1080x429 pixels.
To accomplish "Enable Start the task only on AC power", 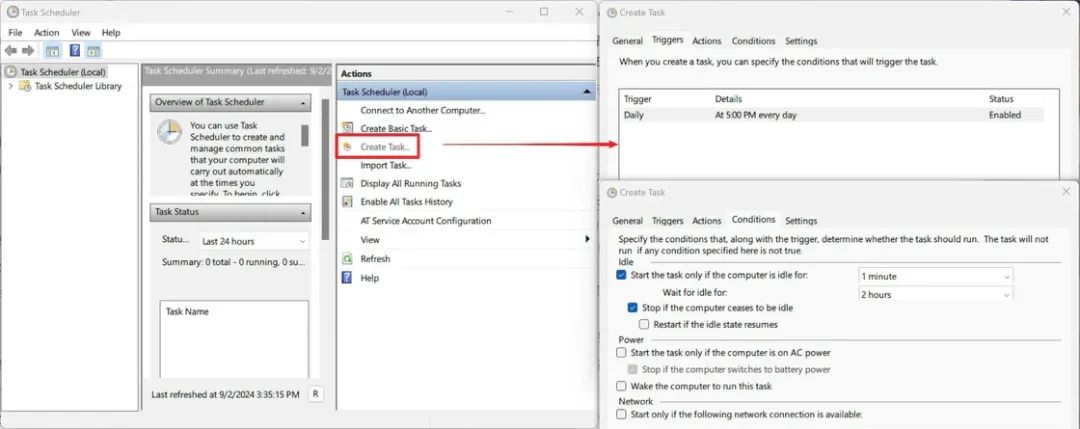I will pyautogui.click(x=622, y=353).
